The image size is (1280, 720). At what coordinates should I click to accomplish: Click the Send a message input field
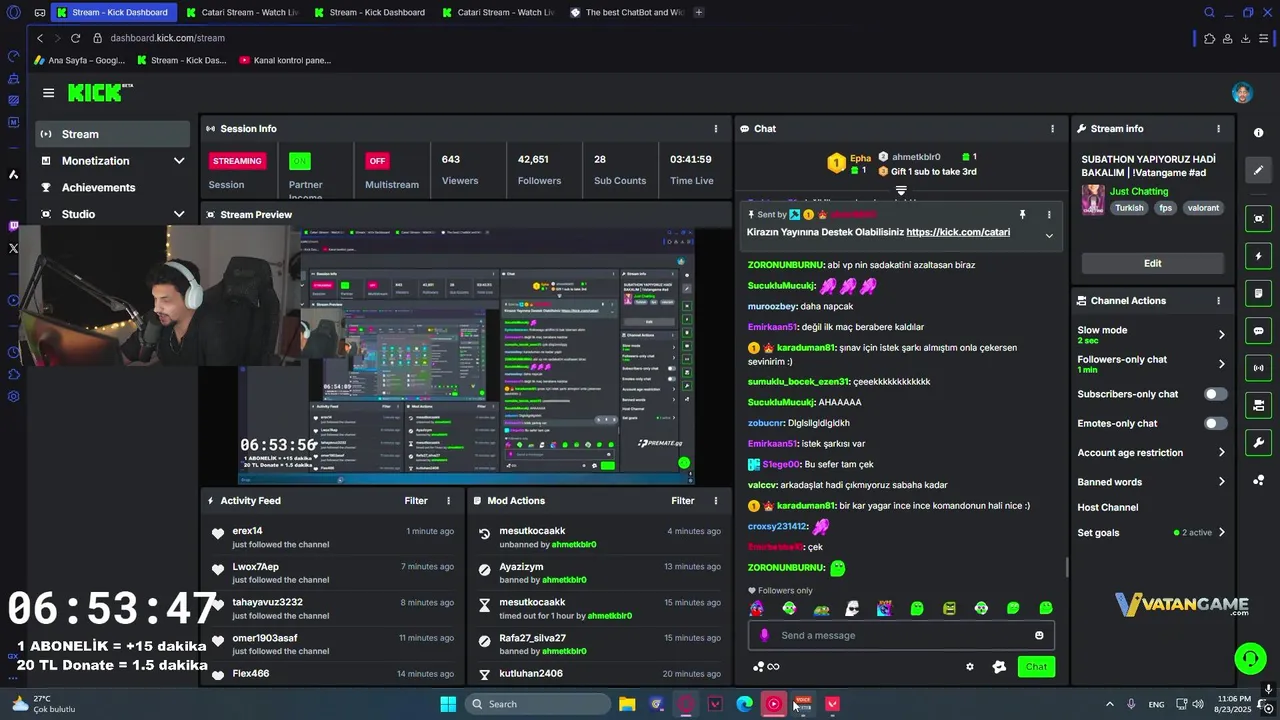(900, 636)
